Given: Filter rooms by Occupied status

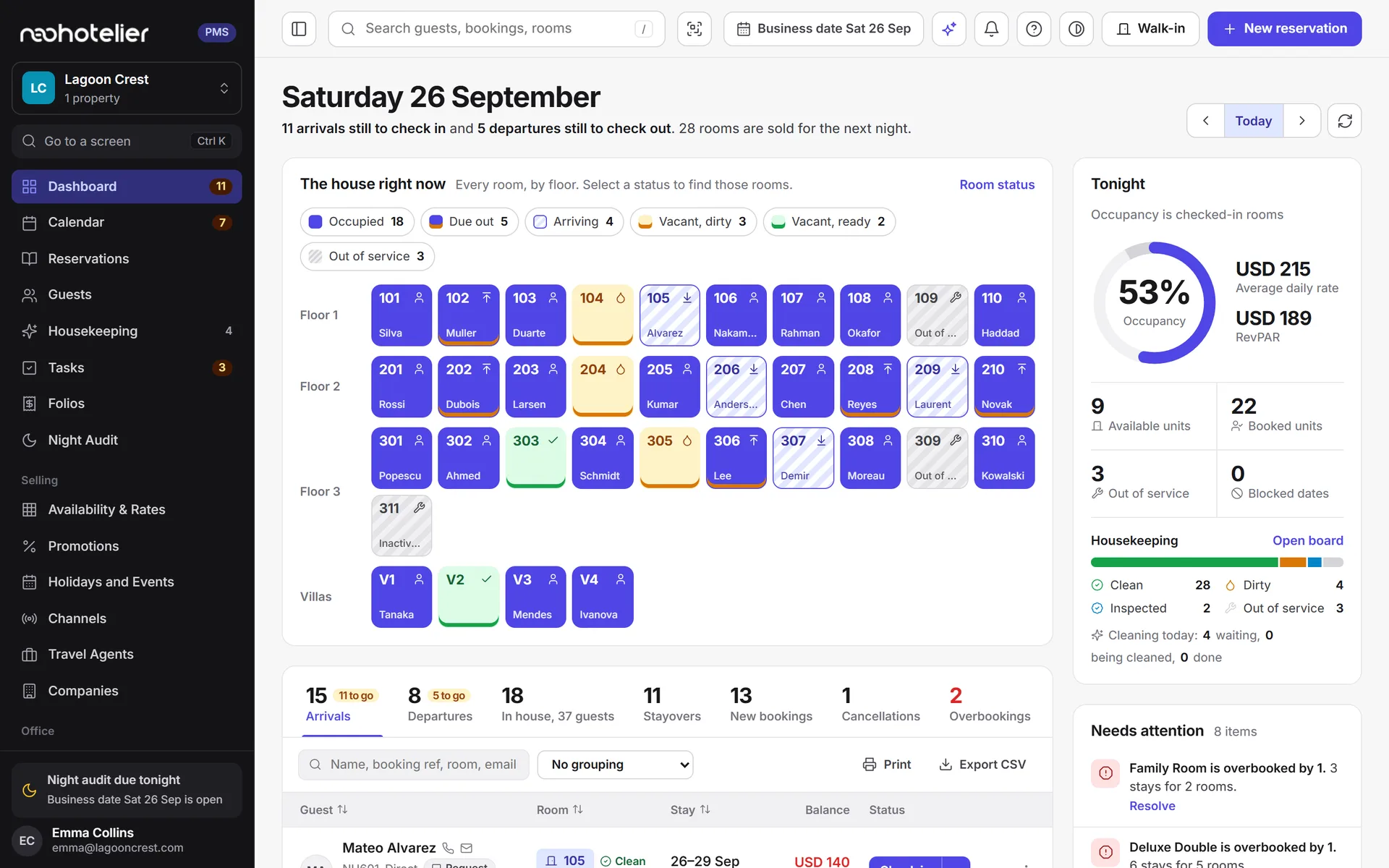Looking at the screenshot, I should tap(357, 221).
